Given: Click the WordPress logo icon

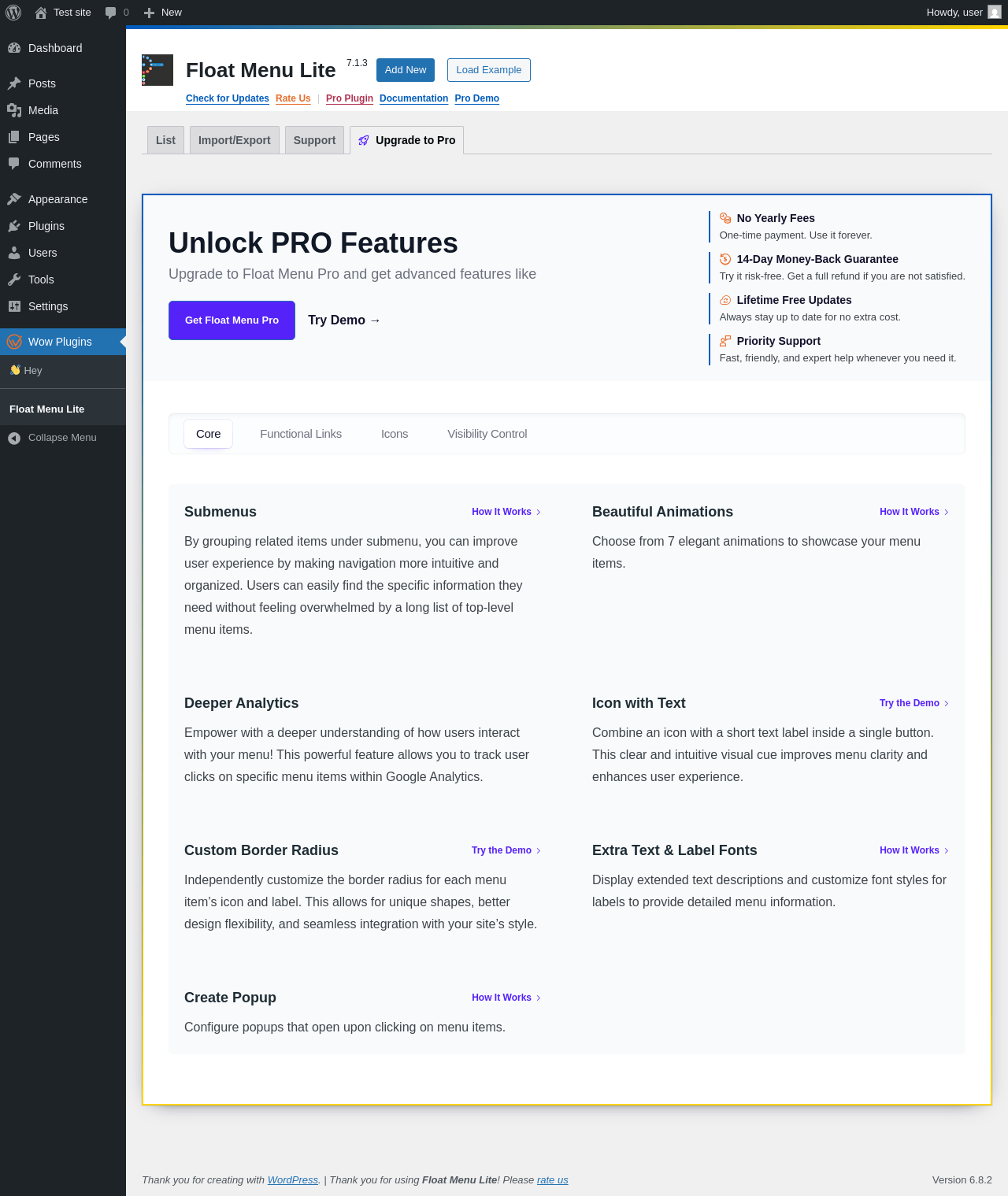Looking at the screenshot, I should (x=13, y=13).
